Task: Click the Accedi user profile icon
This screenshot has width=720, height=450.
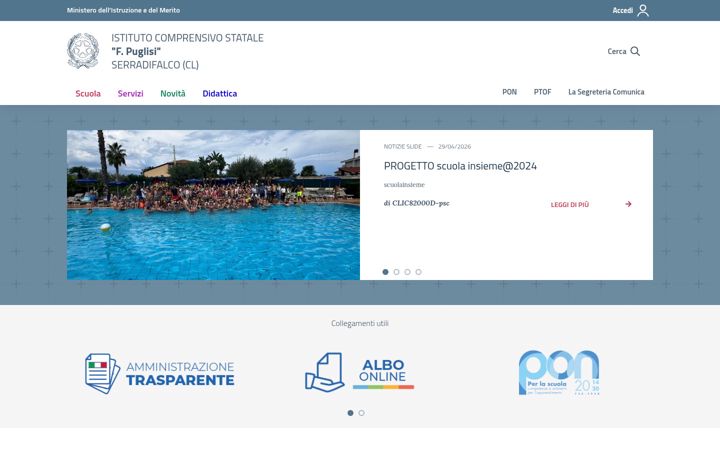Action: 643,10
